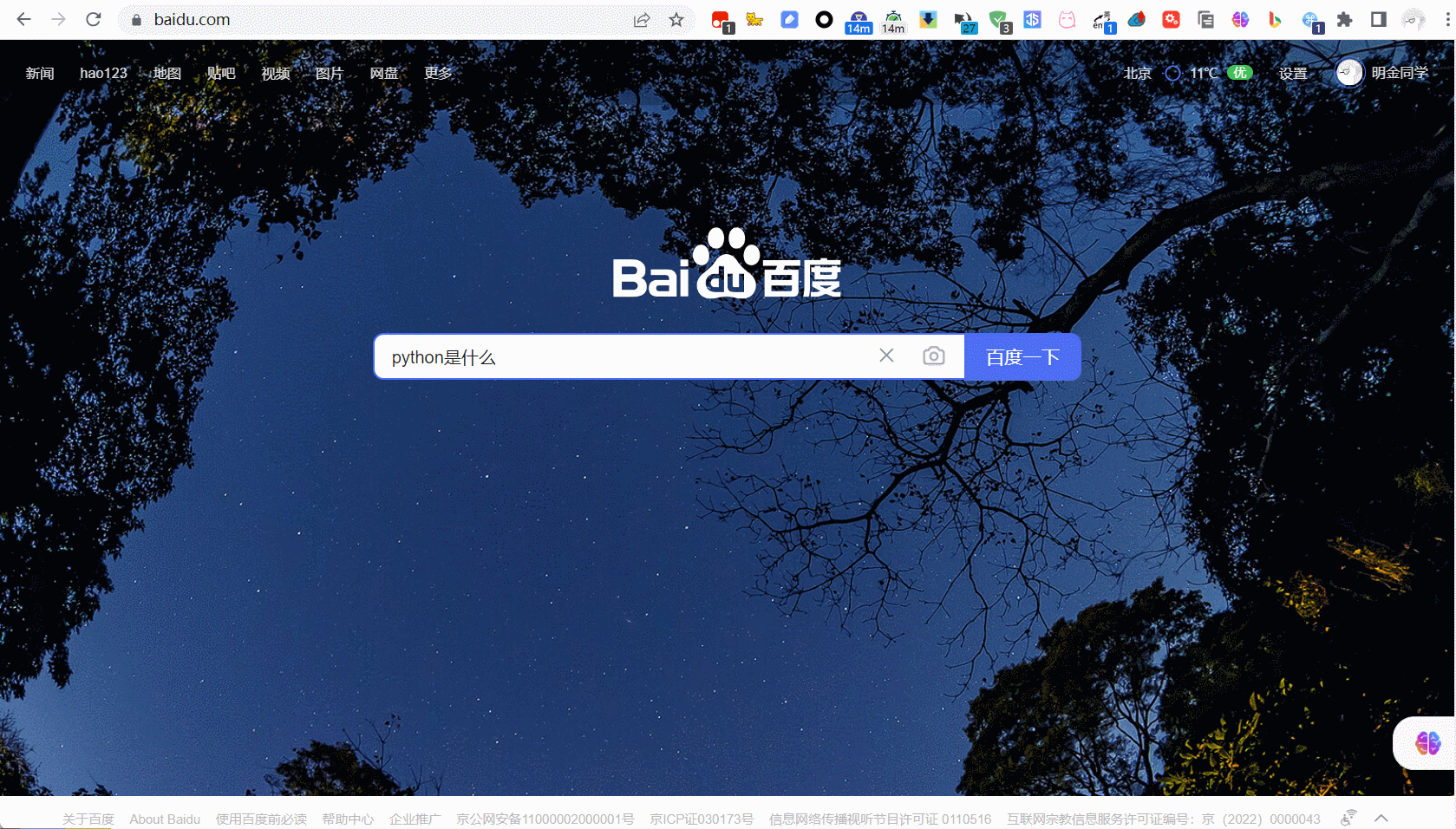Share this page from address bar

tap(642, 20)
